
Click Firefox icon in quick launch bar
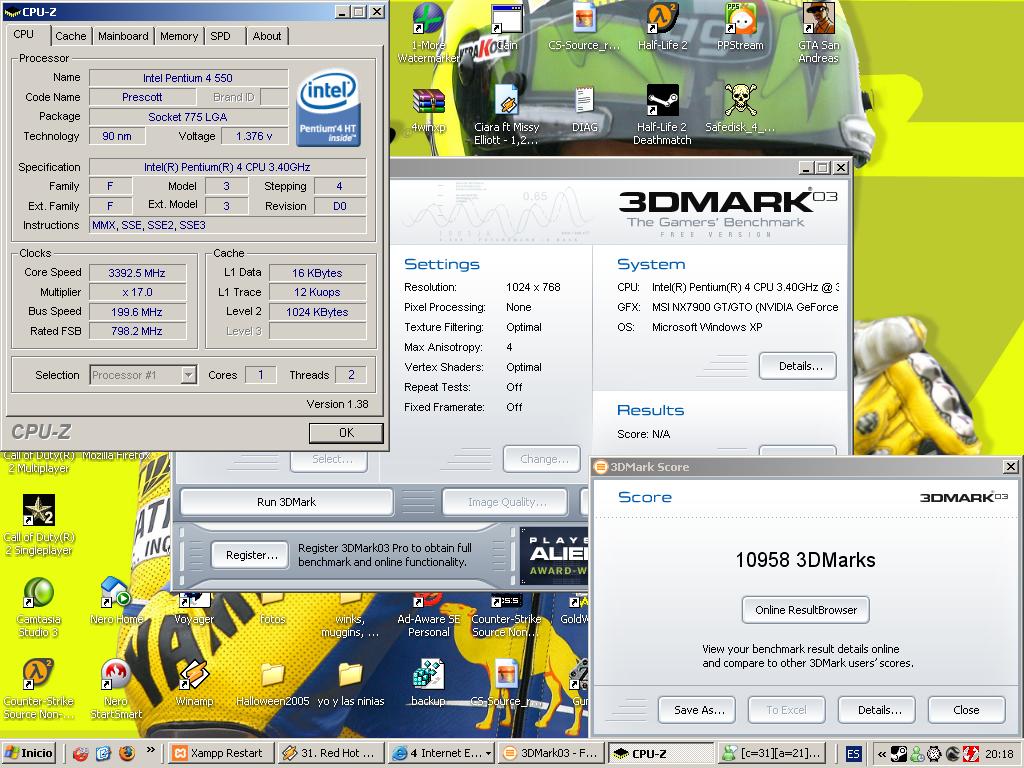pos(127,753)
